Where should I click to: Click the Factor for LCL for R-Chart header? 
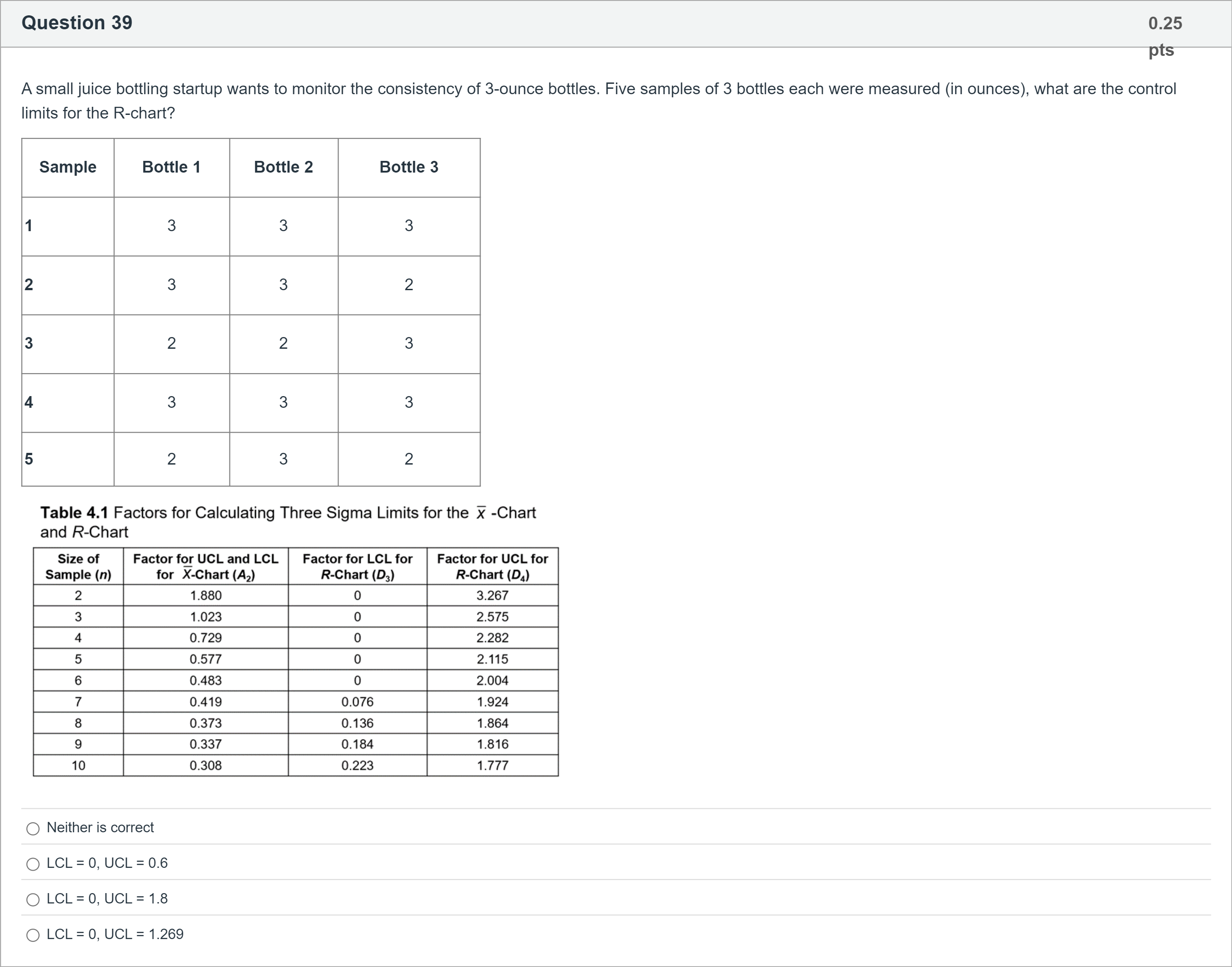click(x=357, y=566)
